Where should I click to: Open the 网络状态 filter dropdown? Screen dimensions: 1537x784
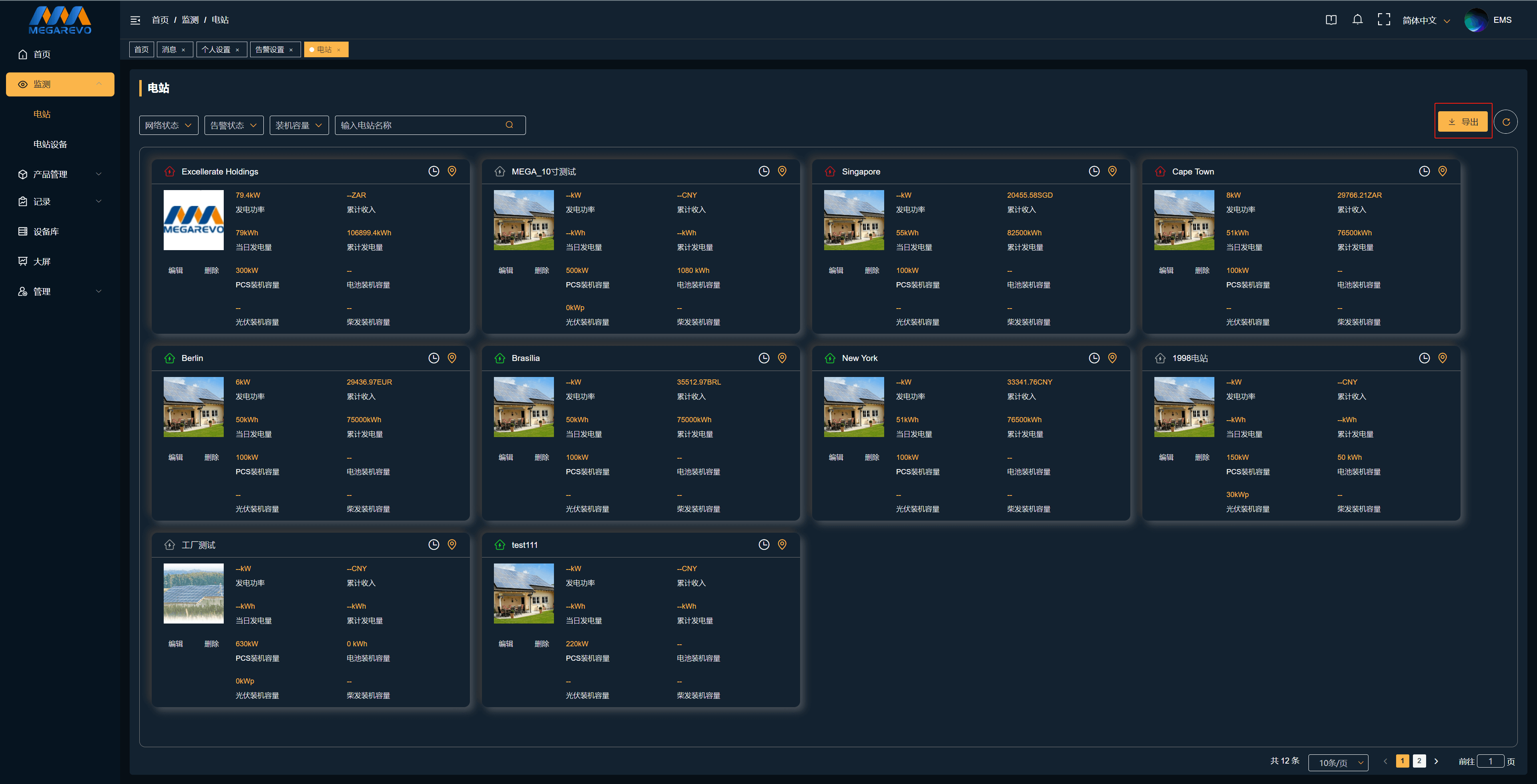[168, 125]
